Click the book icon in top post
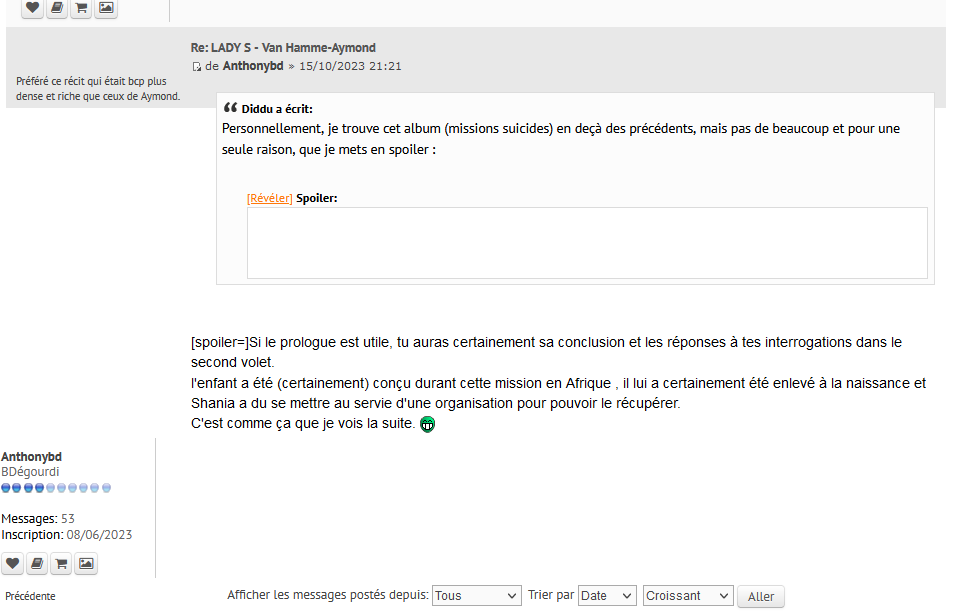This screenshot has width=962, height=612. pyautogui.click(x=57, y=8)
